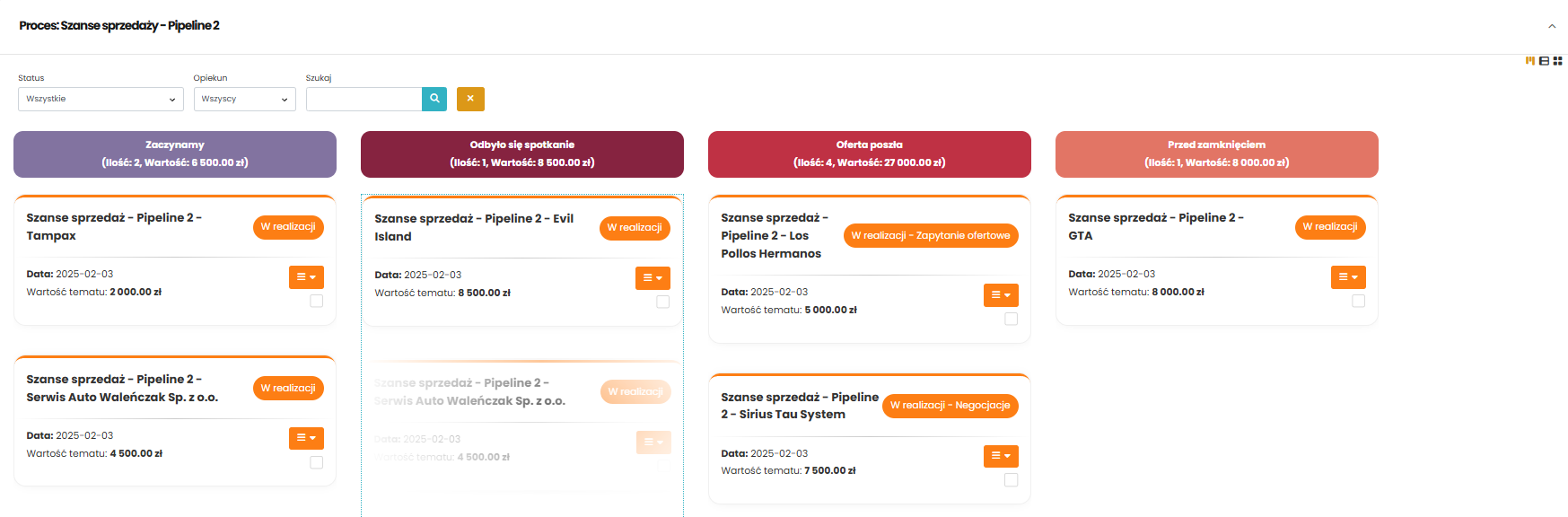Switch to grid tiles view icon
This screenshot has width=1568, height=517.
click(x=1558, y=61)
